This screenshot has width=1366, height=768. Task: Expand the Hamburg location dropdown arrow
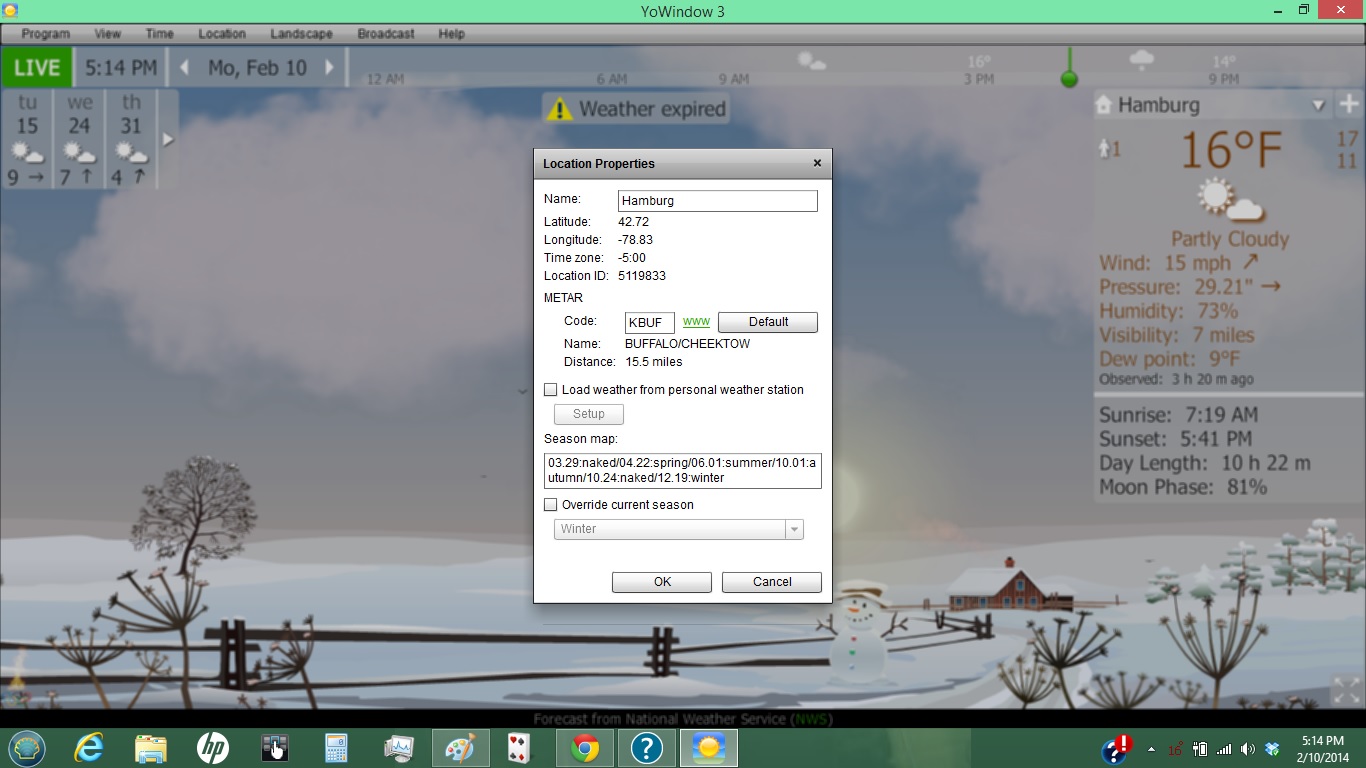(1318, 105)
